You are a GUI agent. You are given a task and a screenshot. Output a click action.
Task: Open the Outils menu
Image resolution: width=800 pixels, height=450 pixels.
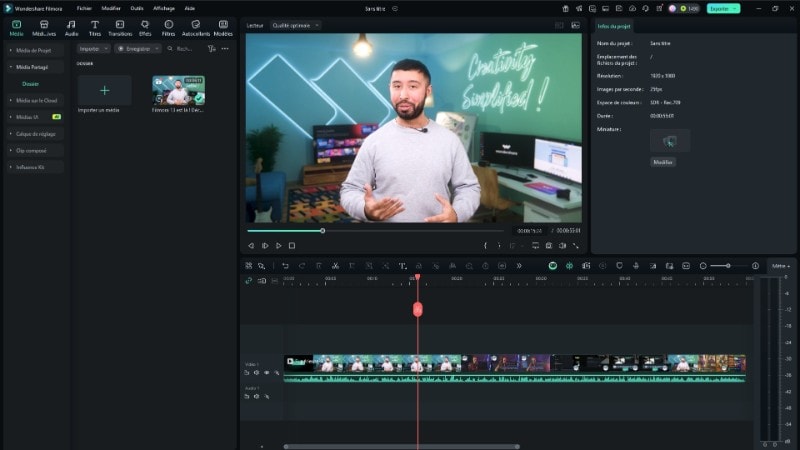tap(137, 8)
